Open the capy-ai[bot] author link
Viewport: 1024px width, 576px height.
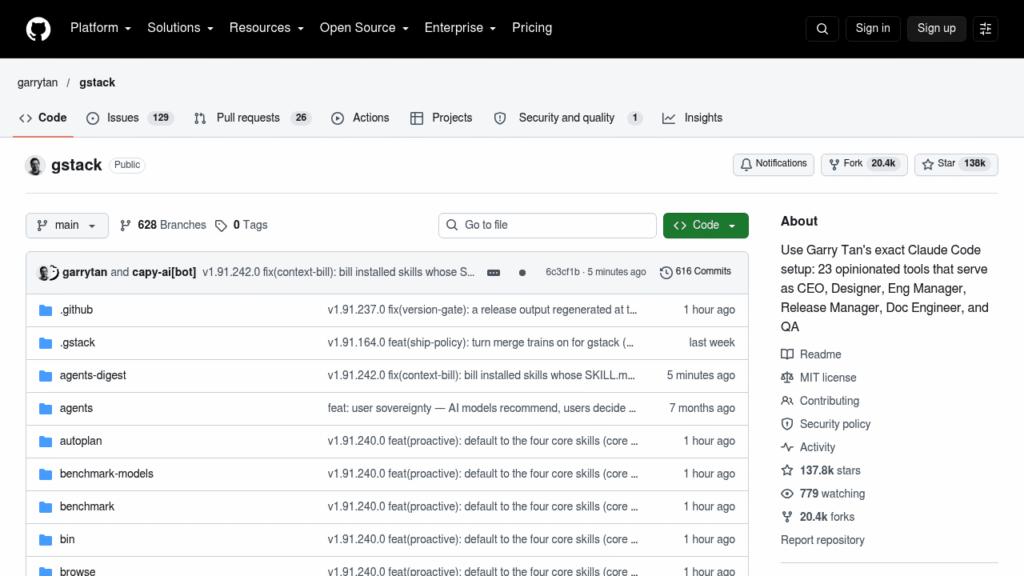[x=164, y=272]
